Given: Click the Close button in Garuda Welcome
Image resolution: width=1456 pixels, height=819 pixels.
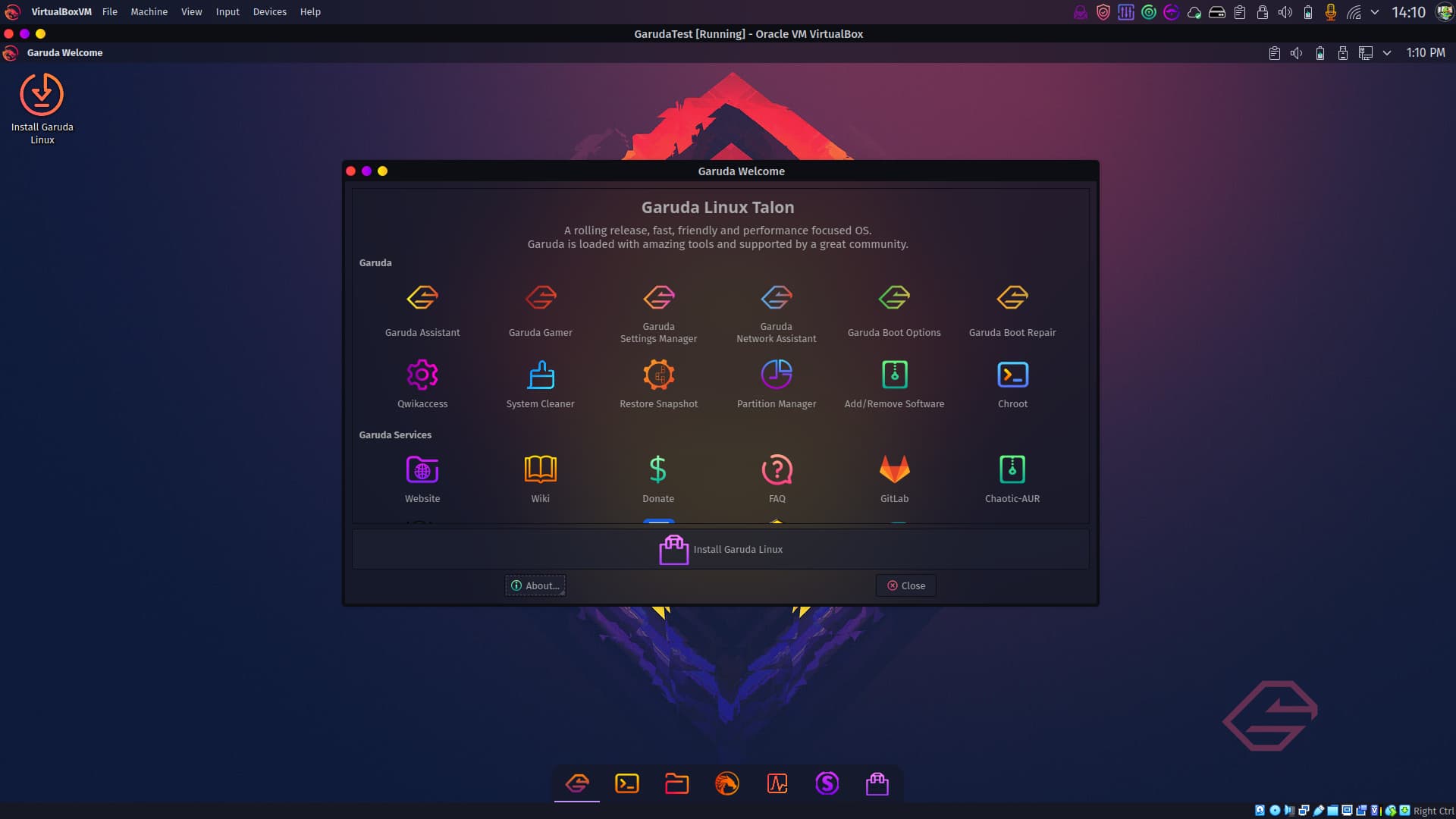Looking at the screenshot, I should point(906,585).
